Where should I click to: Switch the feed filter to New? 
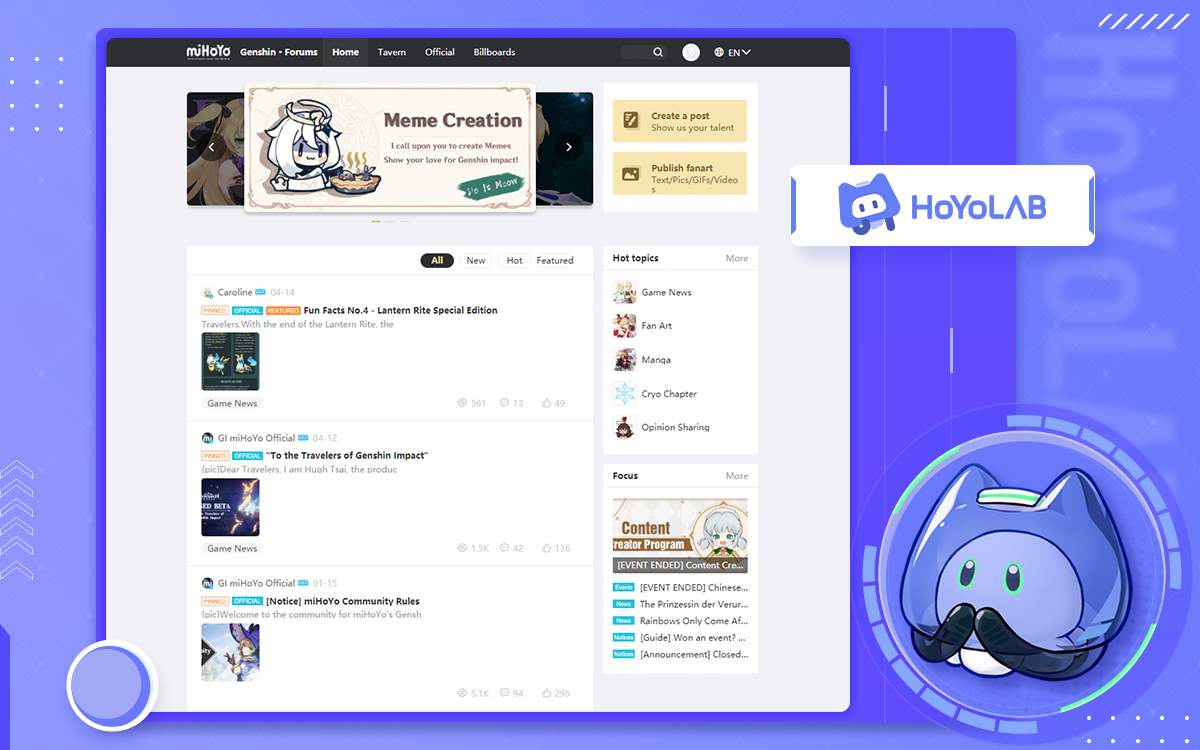475,260
